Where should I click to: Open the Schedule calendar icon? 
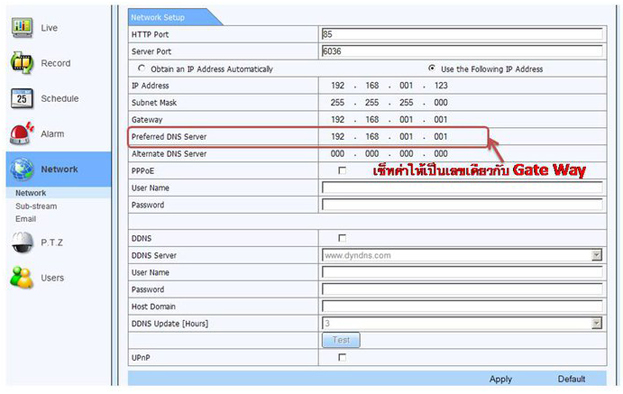(x=22, y=98)
